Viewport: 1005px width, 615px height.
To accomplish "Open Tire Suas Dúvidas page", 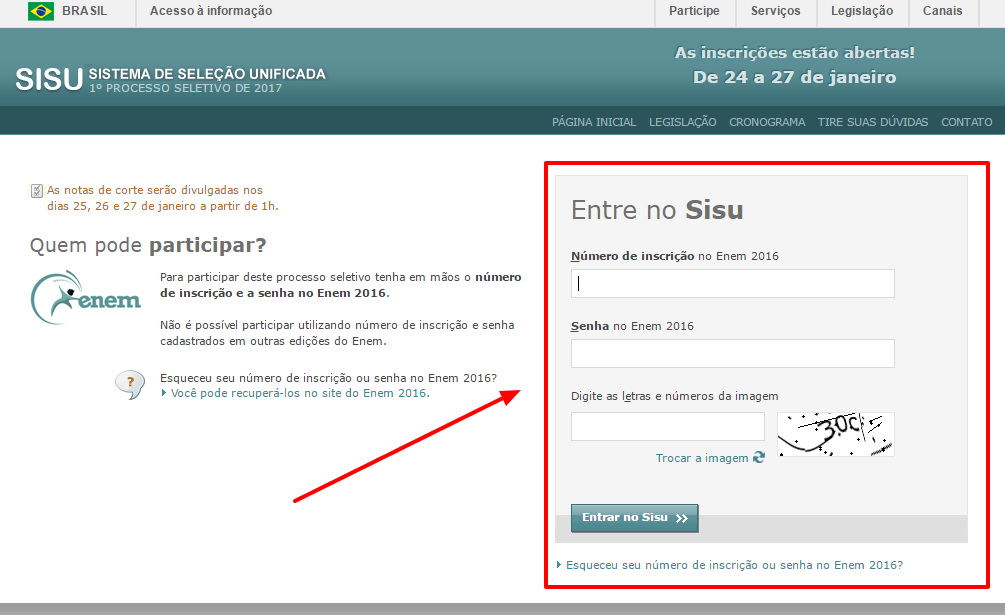I will [x=872, y=122].
